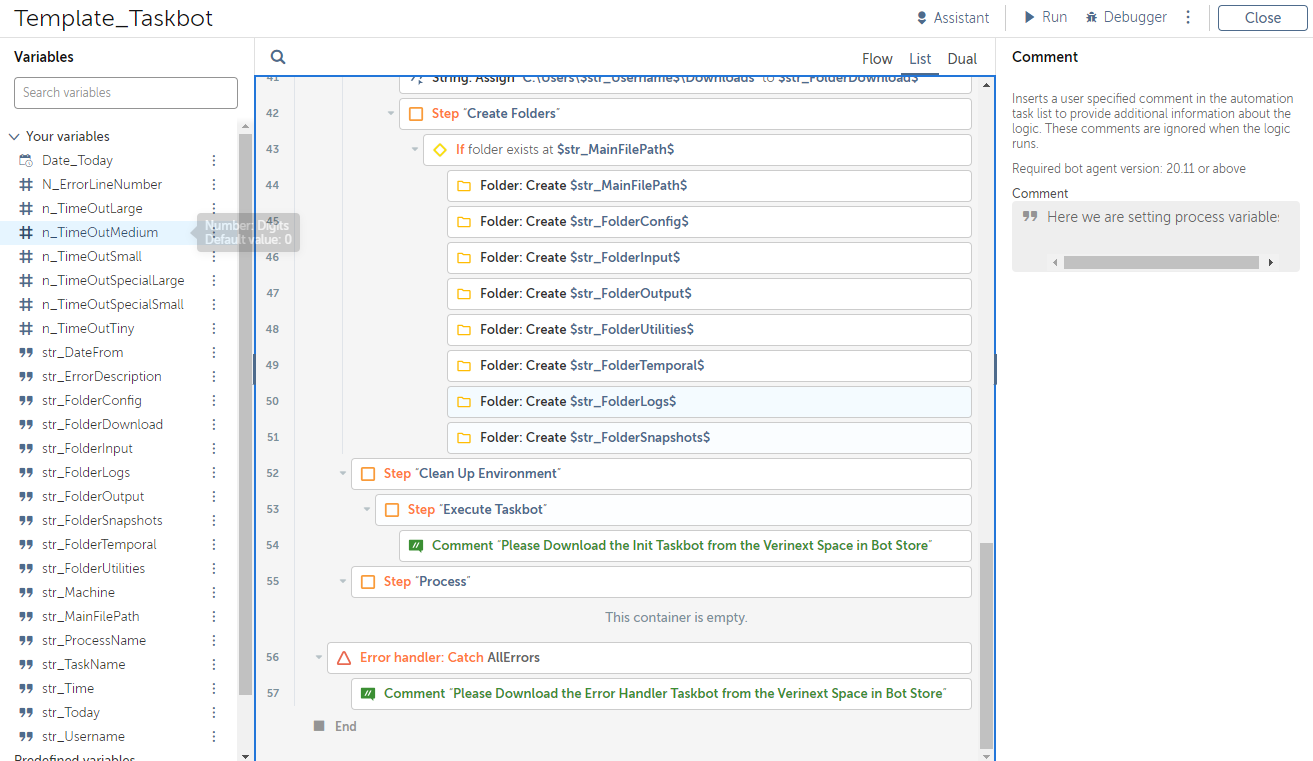Collapse the Your variables section
This screenshot has height=761, width=1313.
click(15, 137)
